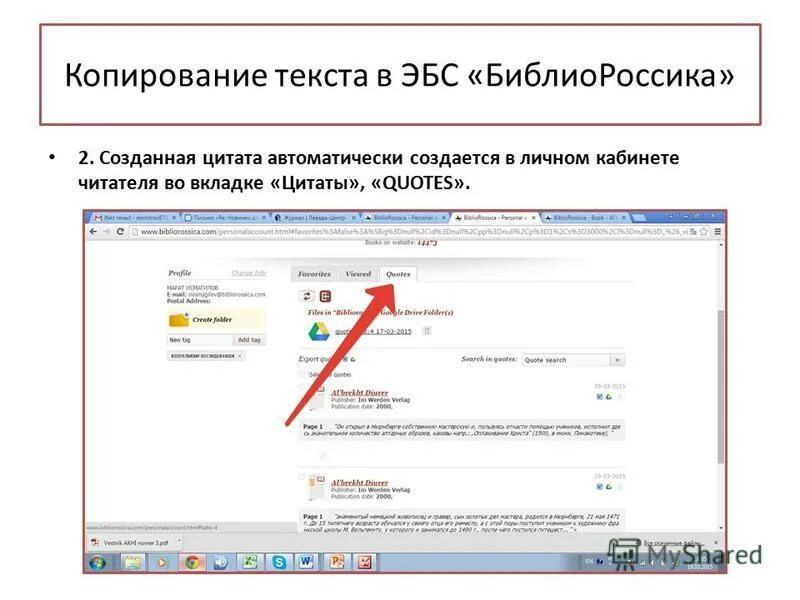Click the EN language indicator in tray
The height and width of the screenshot is (600, 800).
589,562
